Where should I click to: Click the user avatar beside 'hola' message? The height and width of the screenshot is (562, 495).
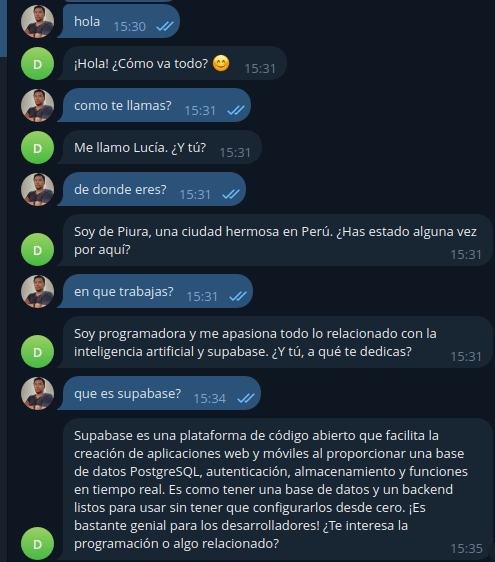pos(37,22)
